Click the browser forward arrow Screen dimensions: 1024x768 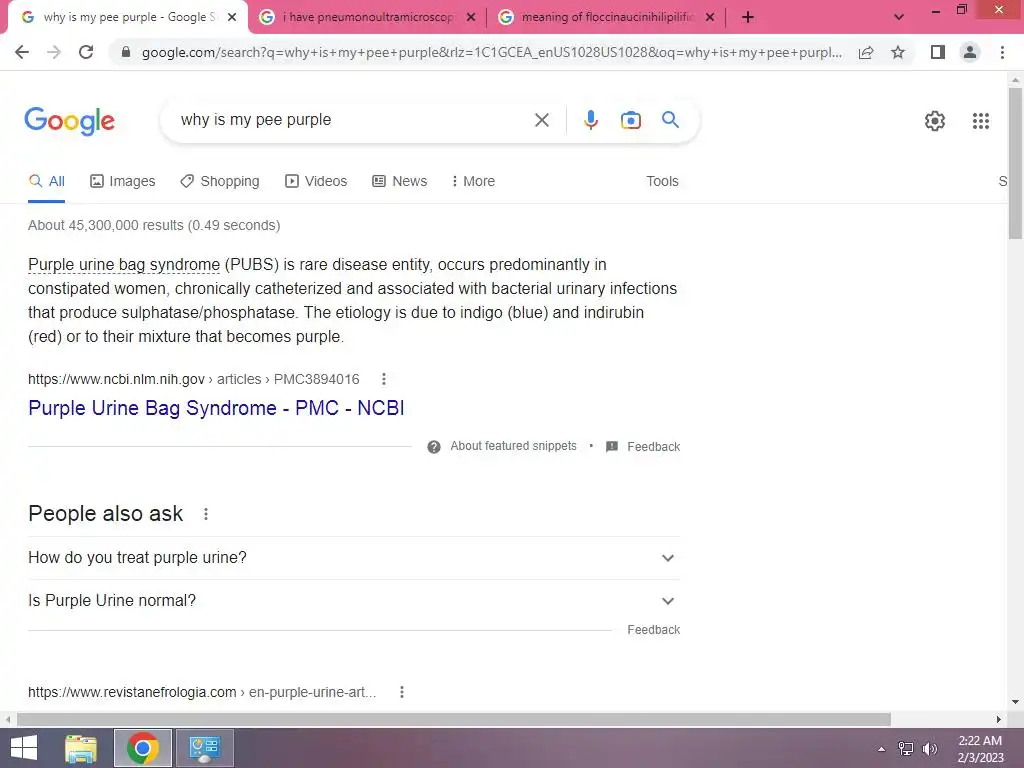(x=54, y=52)
